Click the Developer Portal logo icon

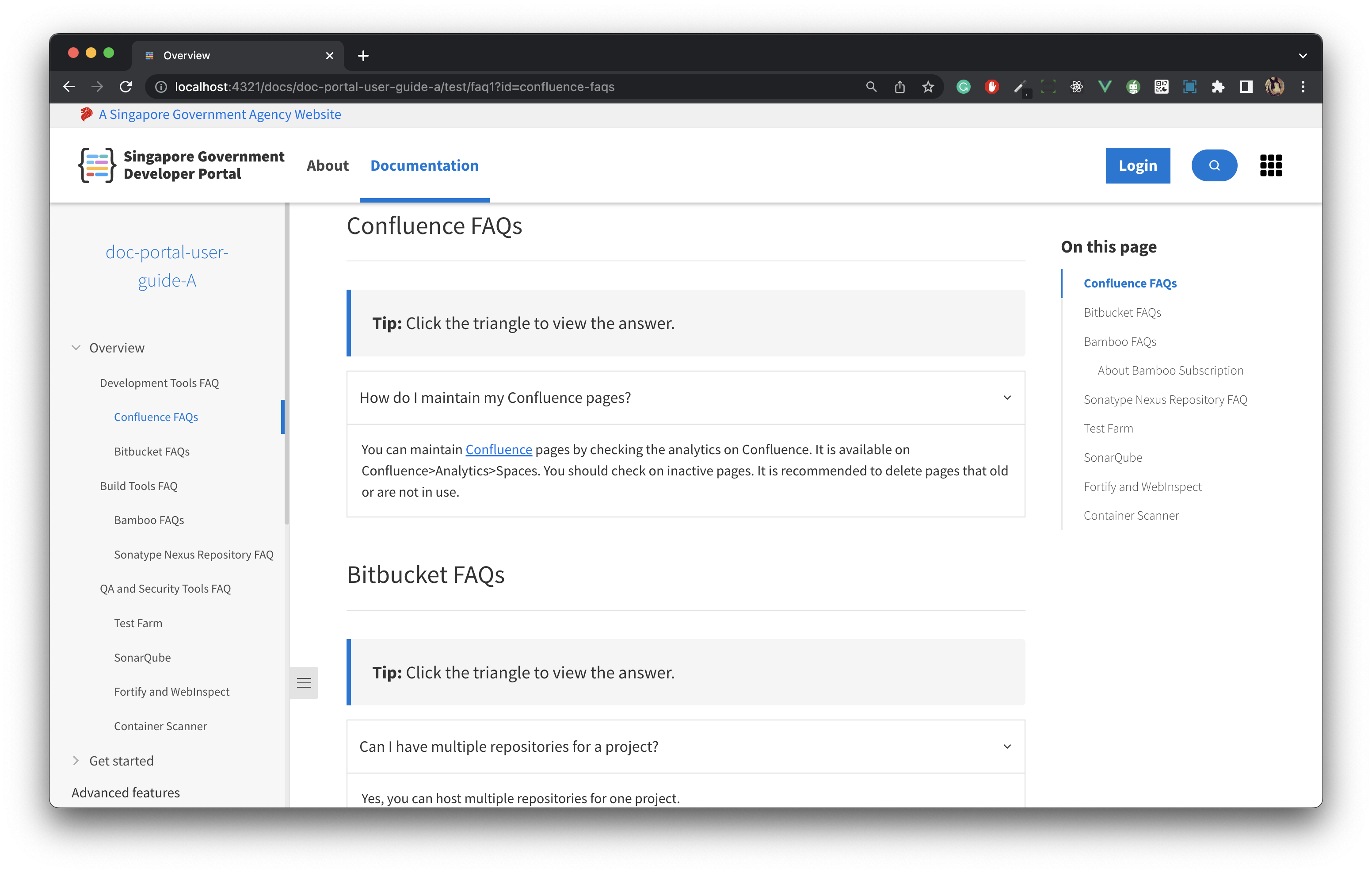97,165
